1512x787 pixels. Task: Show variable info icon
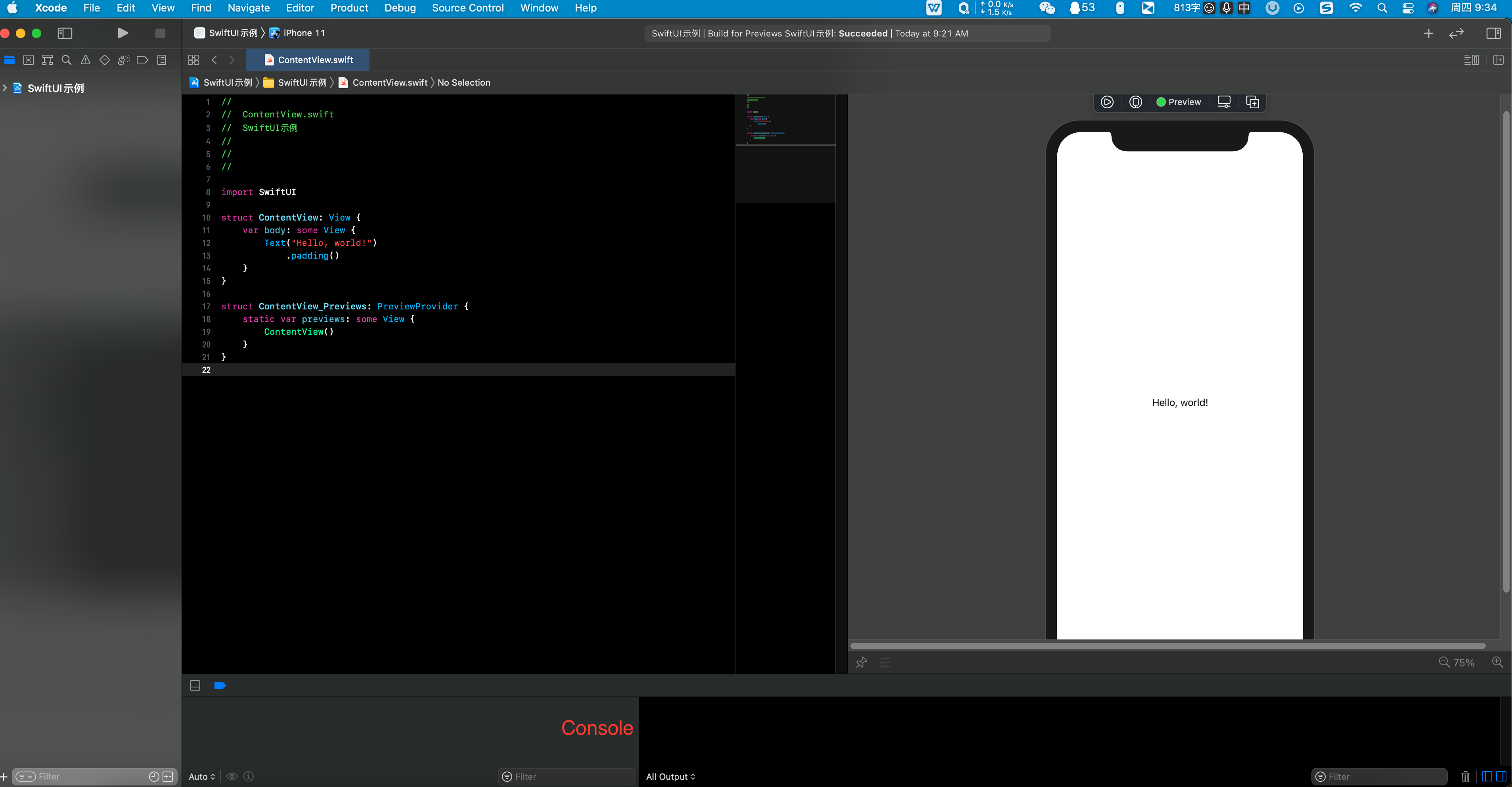click(249, 776)
